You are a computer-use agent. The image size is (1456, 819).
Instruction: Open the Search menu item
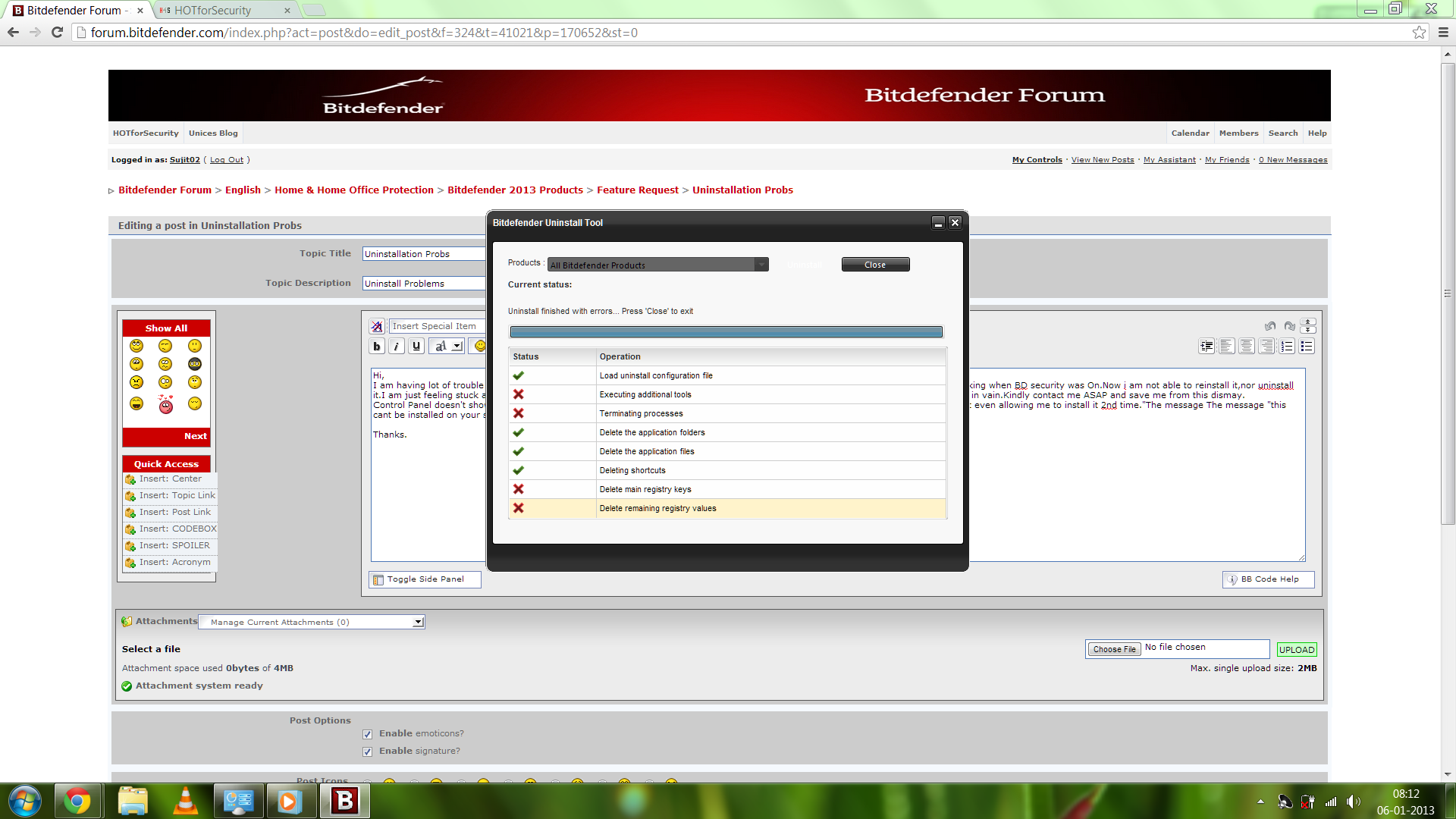tap(1283, 133)
